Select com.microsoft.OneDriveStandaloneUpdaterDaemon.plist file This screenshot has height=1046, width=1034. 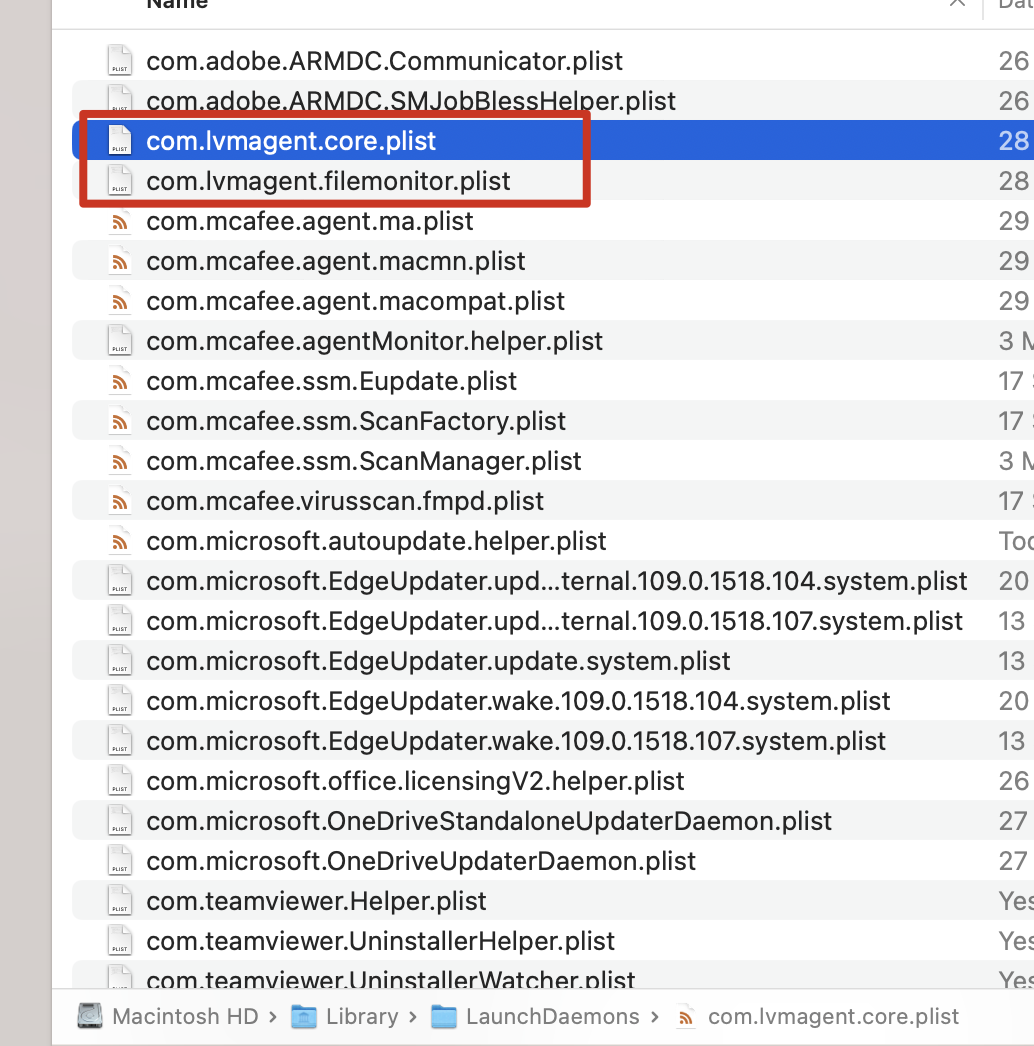click(489, 822)
